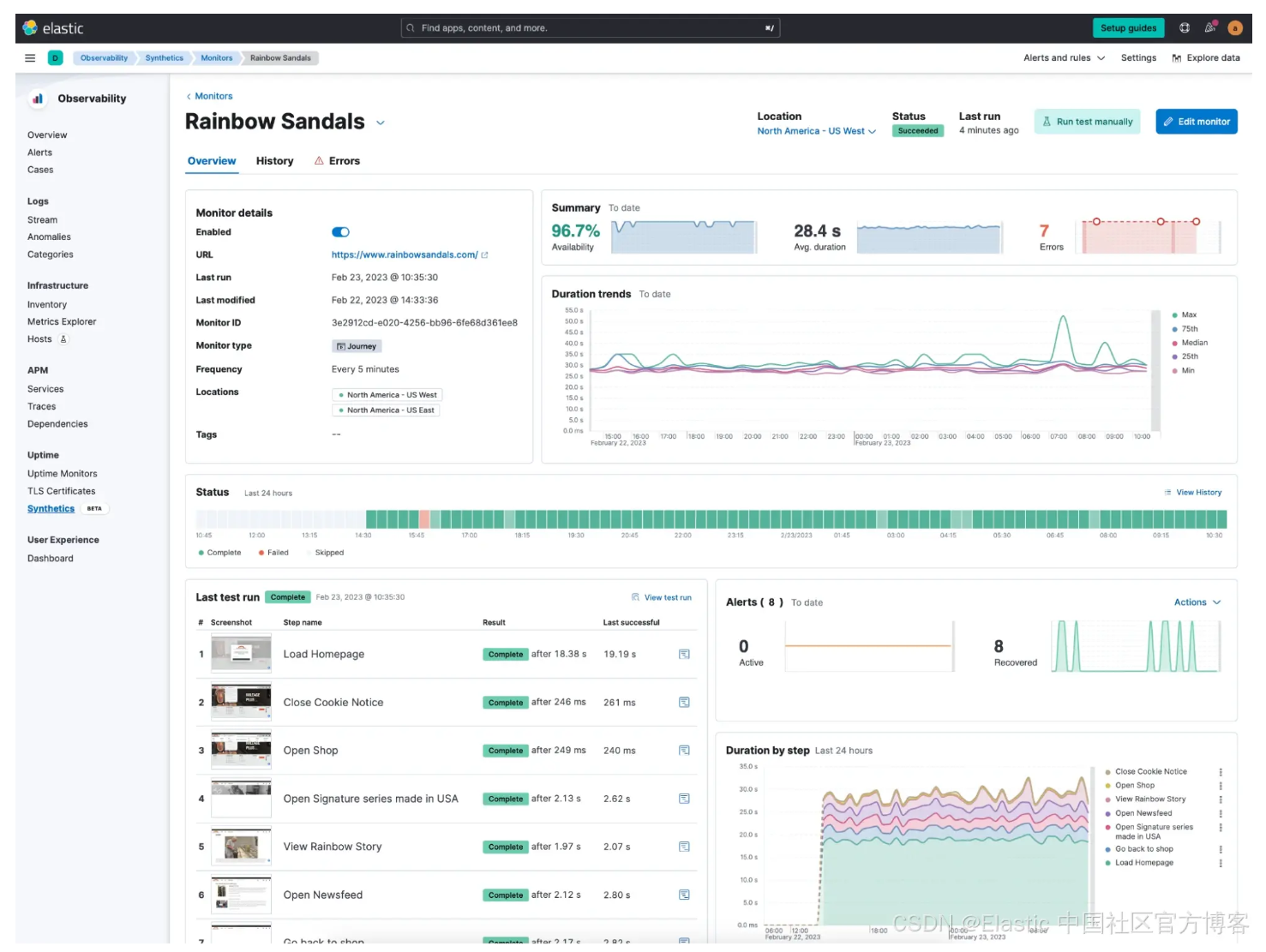This screenshot has width=1266, height=952.
Task: Click the external link icon beside URL
Action: pyautogui.click(x=485, y=254)
